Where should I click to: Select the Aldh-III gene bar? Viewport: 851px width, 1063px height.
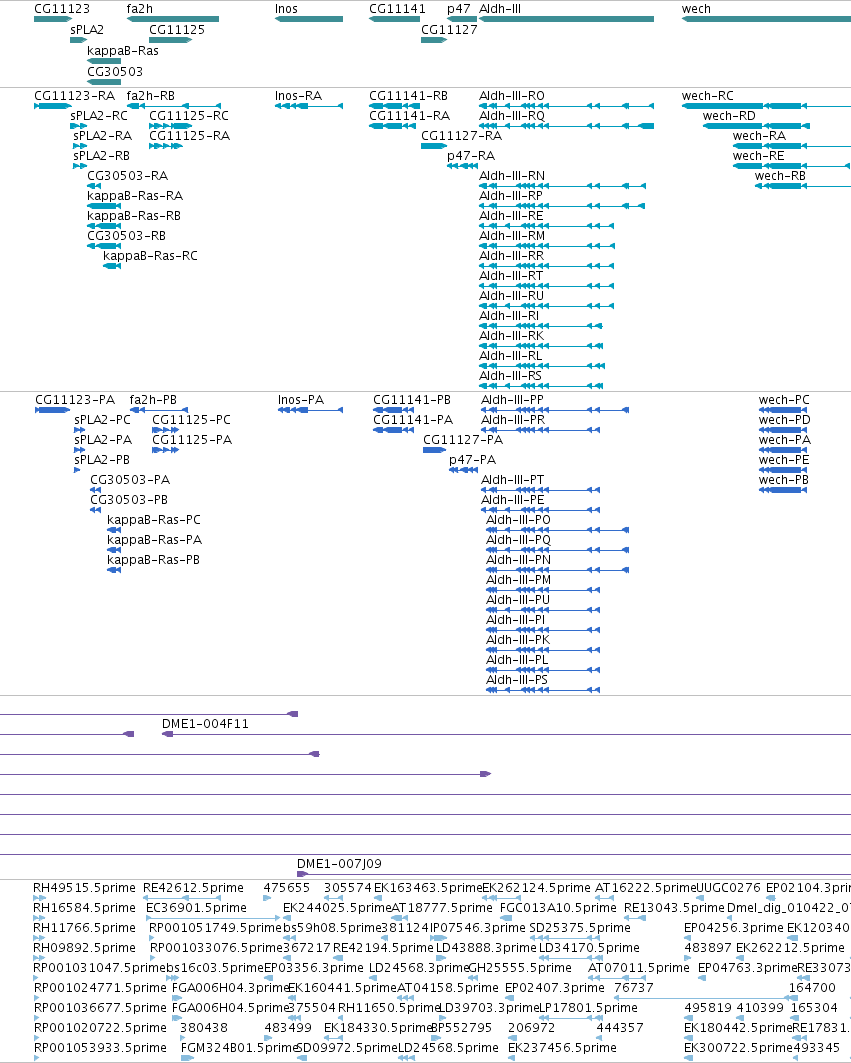click(x=566, y=19)
